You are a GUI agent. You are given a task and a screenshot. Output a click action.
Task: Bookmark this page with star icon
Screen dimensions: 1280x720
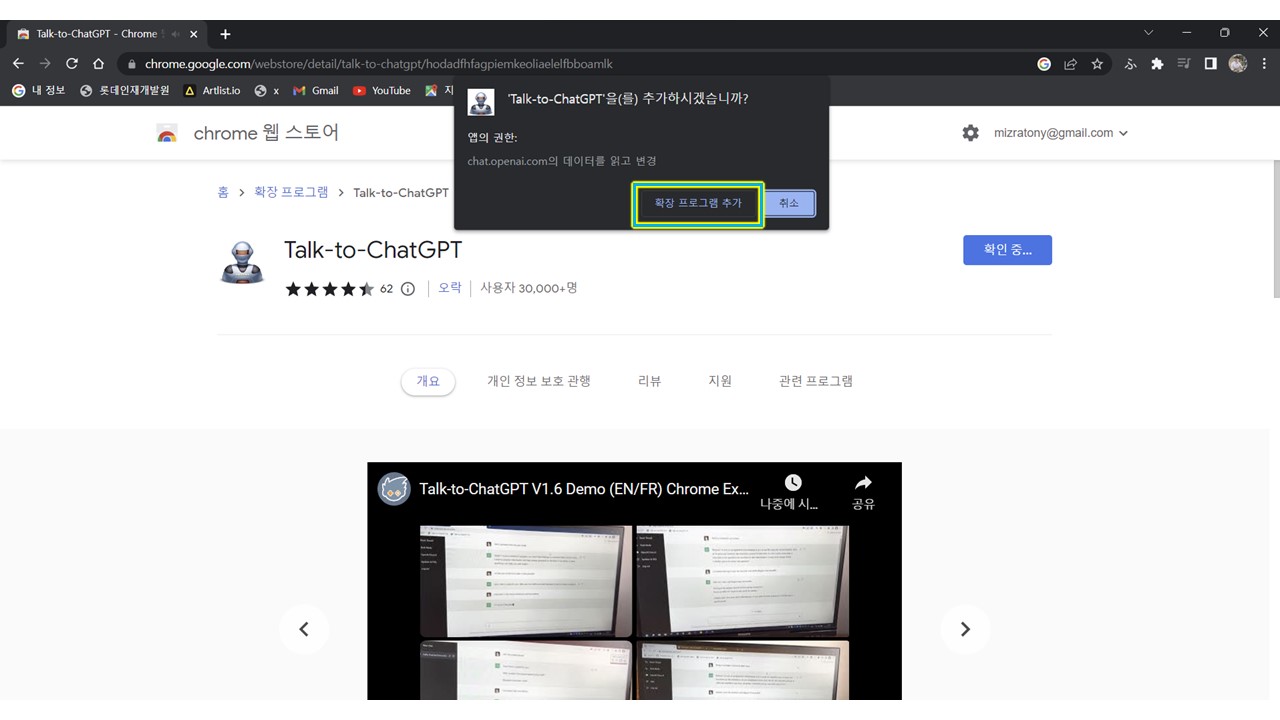tap(1097, 63)
